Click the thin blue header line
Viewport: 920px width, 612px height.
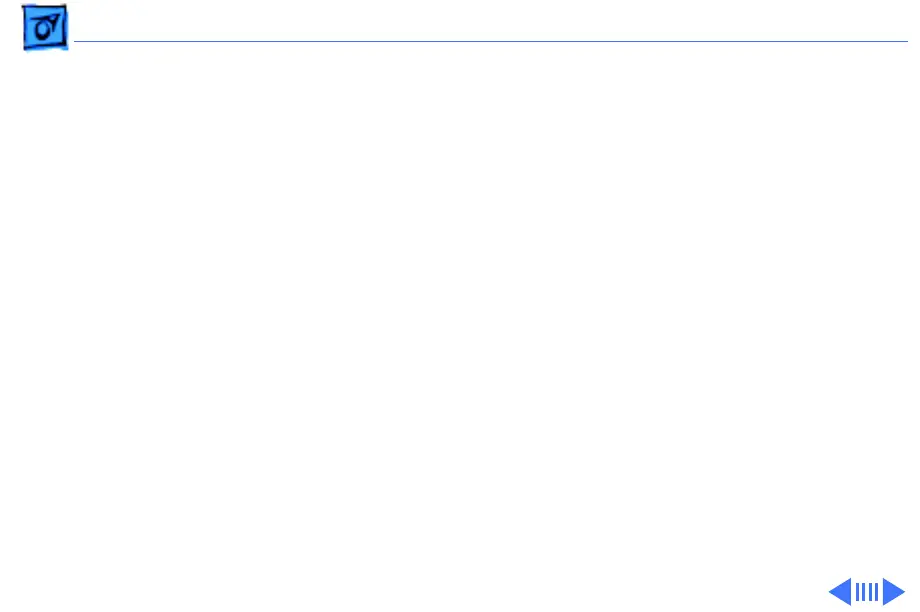491,42
